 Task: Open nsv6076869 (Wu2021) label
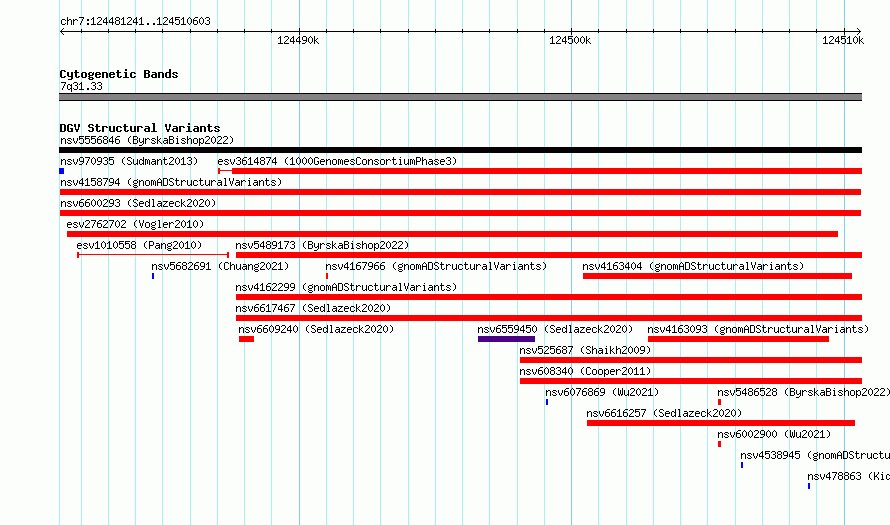click(602, 392)
